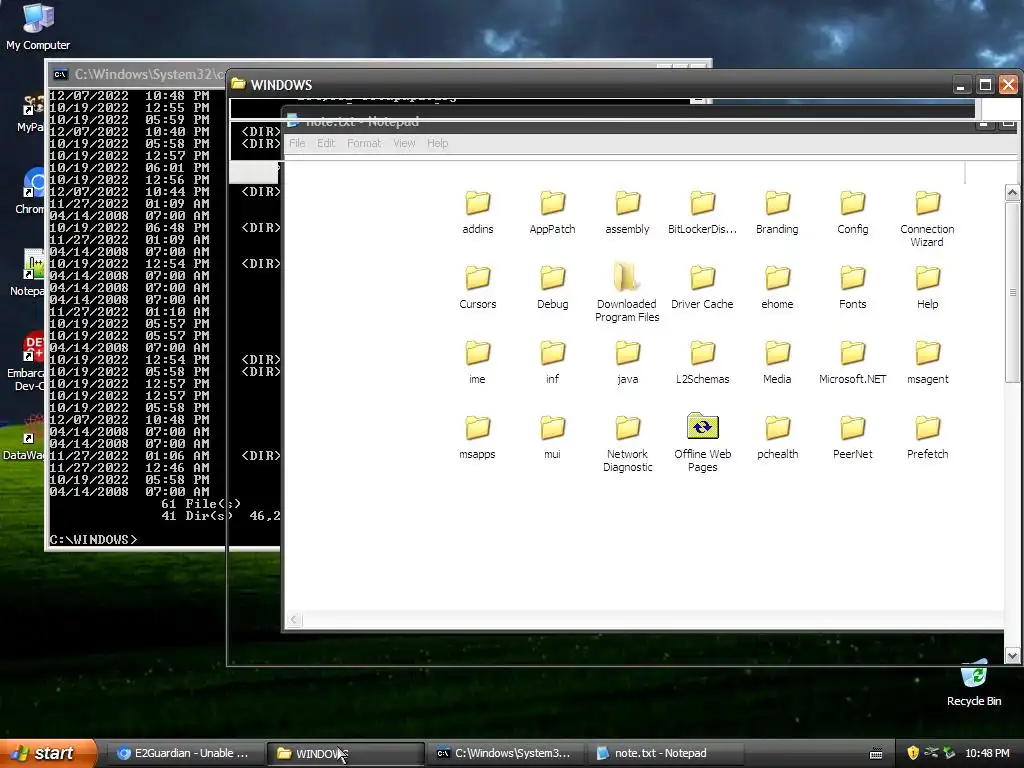
Task: Open the Debug folder
Action: pyautogui.click(x=552, y=287)
